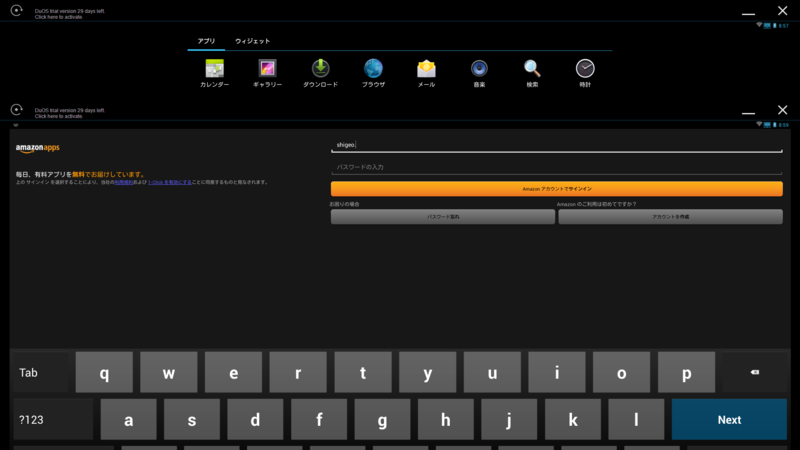Launch the ブラウザ browser globe icon

tap(373, 68)
